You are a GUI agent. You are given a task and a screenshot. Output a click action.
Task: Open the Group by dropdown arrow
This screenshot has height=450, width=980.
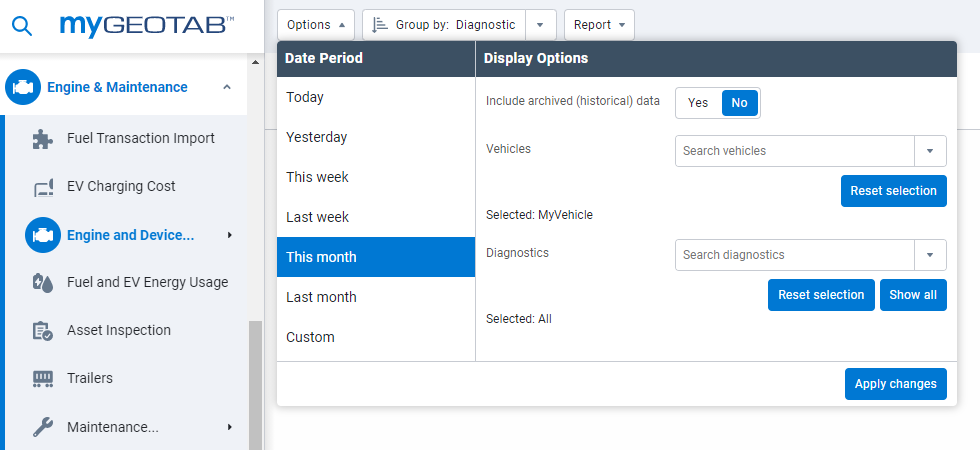541,25
